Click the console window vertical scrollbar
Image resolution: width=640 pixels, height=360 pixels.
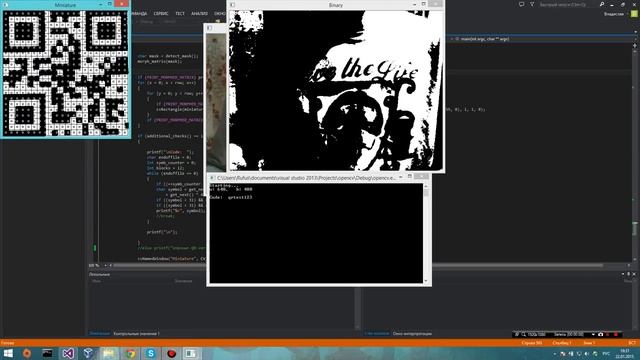click(x=426, y=233)
